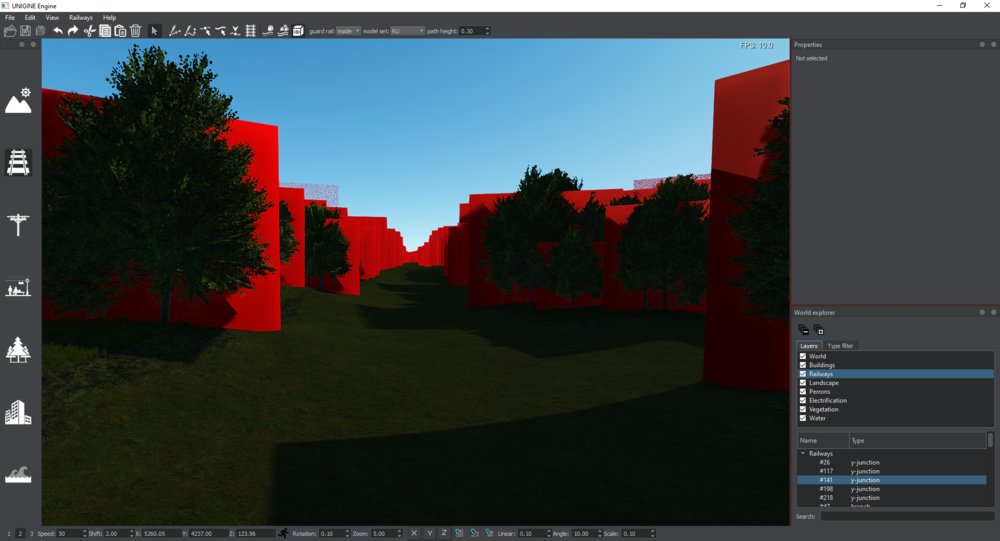Select the #198 y-junction row
This screenshot has width=1000, height=541.
coord(892,489)
